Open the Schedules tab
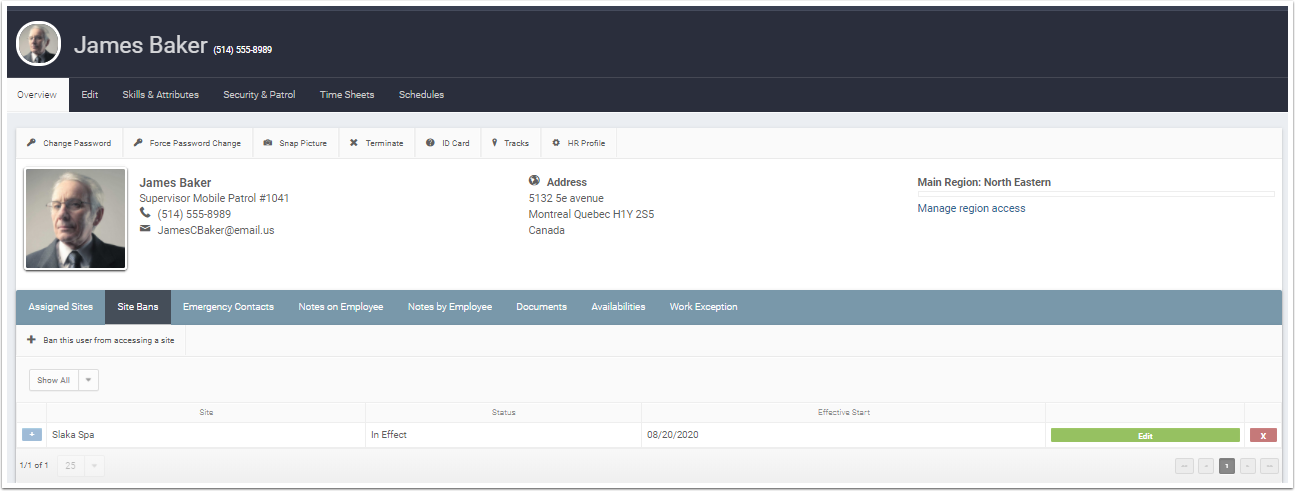 [x=421, y=95]
